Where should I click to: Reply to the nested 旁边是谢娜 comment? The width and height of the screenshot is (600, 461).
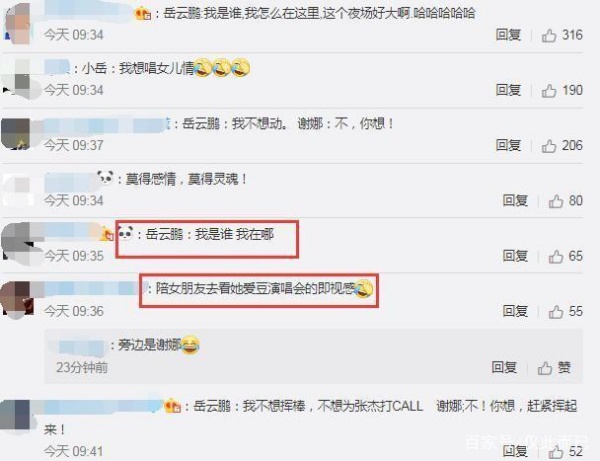point(504,367)
